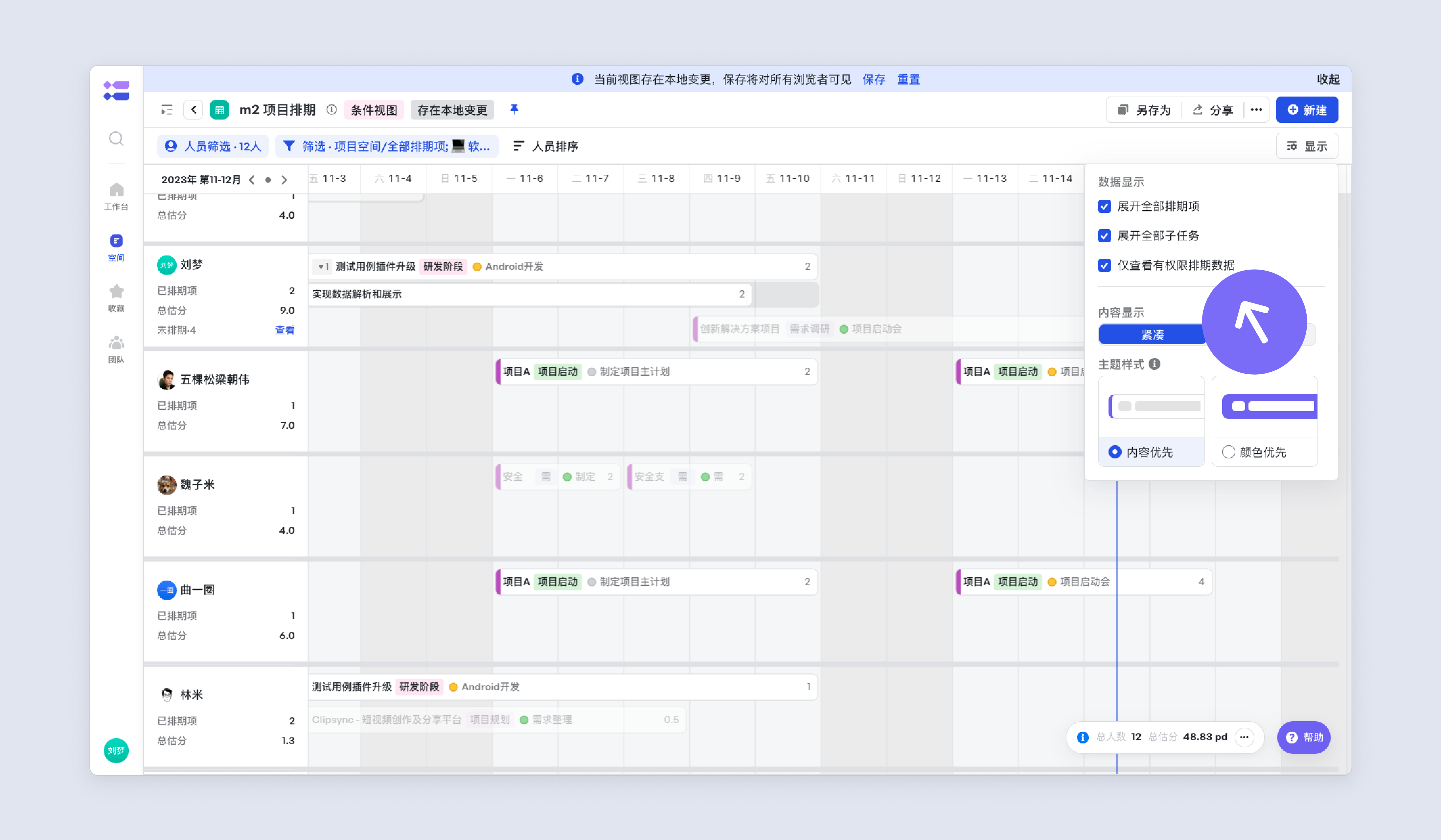The height and width of the screenshot is (840, 1441).
Task: Select the 颜色优先 radio option
Action: (1228, 452)
